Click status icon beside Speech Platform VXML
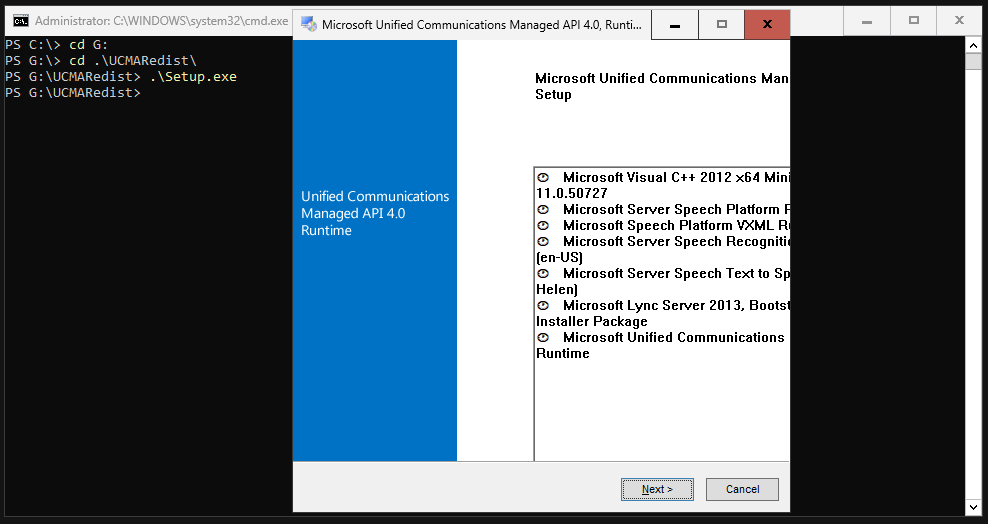The image size is (988, 524). click(543, 225)
